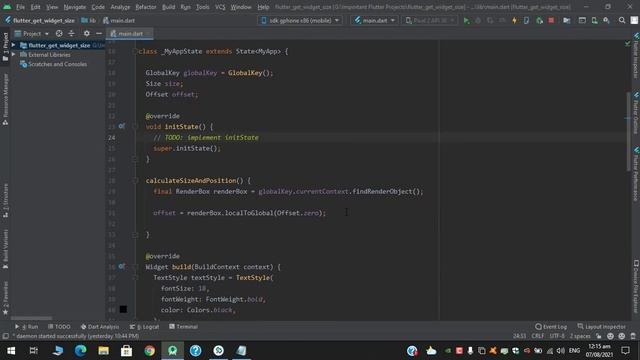Open the Project view mode dropdown
Viewport: 640px width, 360px height.
[32, 33]
